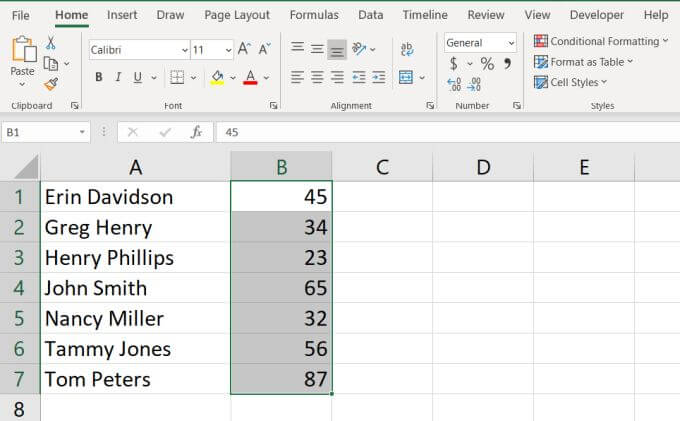Open Format as Table menu
Screen dimensions: 680x421
[583, 62]
